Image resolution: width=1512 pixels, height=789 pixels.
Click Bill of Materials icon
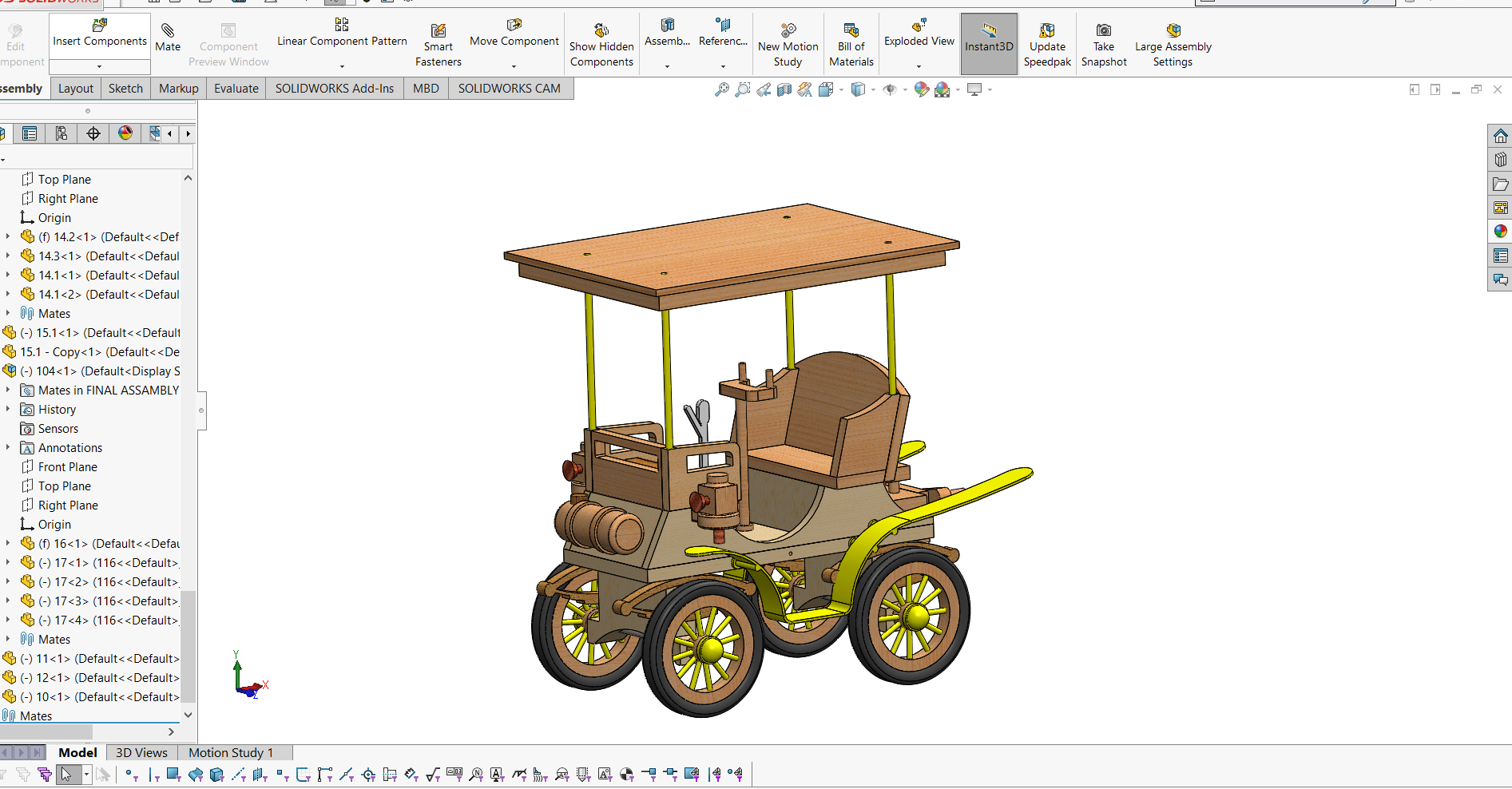tap(851, 31)
